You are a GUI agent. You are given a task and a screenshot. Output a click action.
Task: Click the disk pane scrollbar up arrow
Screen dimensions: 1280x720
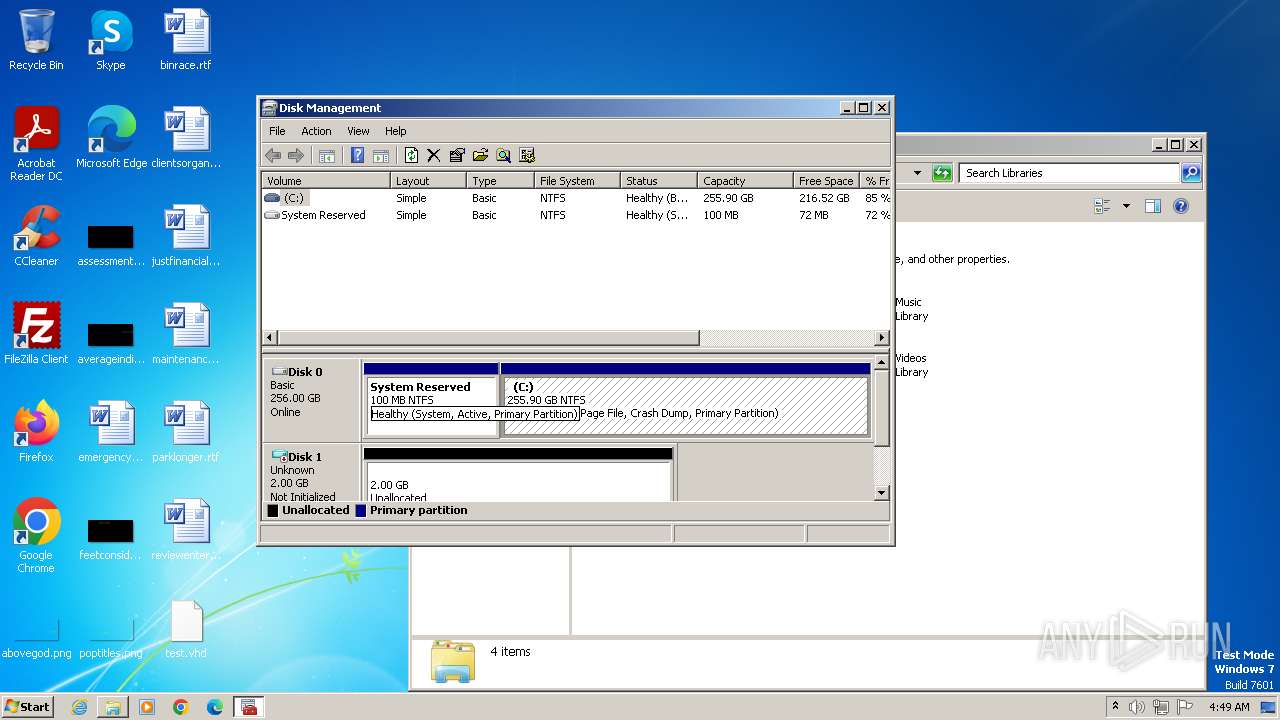tap(881, 362)
